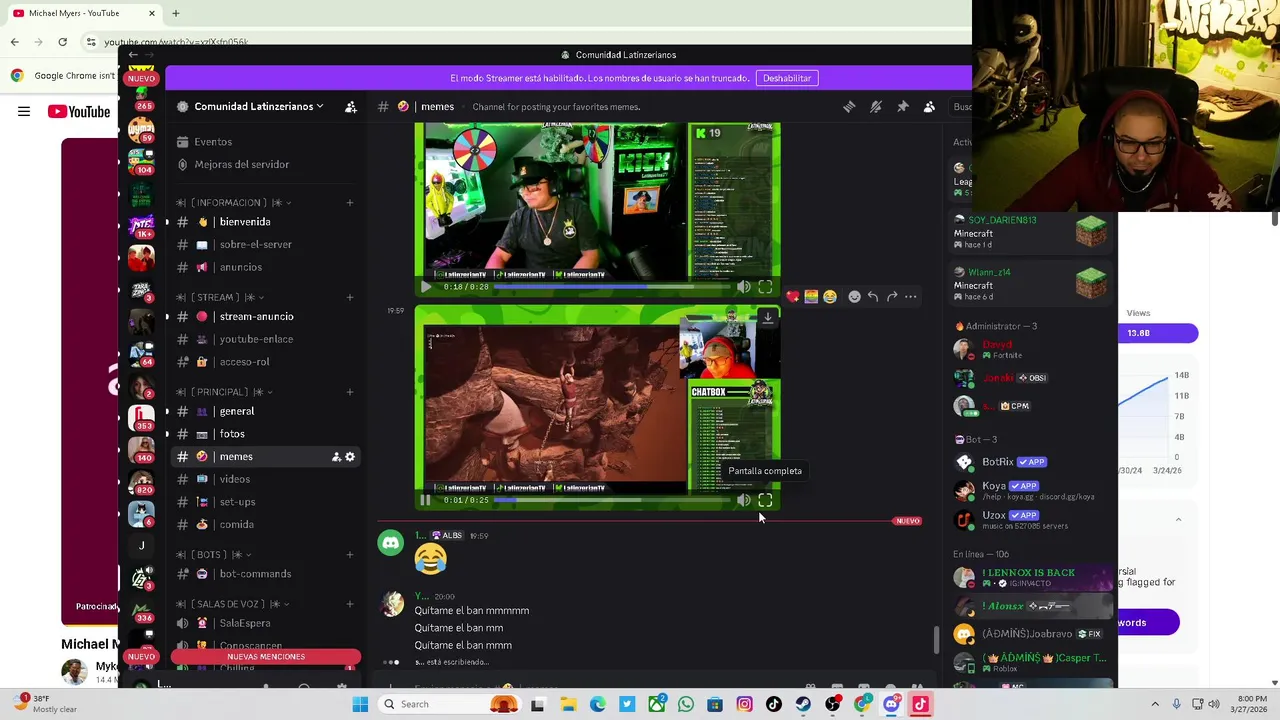Click the NUEVAS MENCIONES button
Screen dimensions: 1280x720
[x=265, y=657]
